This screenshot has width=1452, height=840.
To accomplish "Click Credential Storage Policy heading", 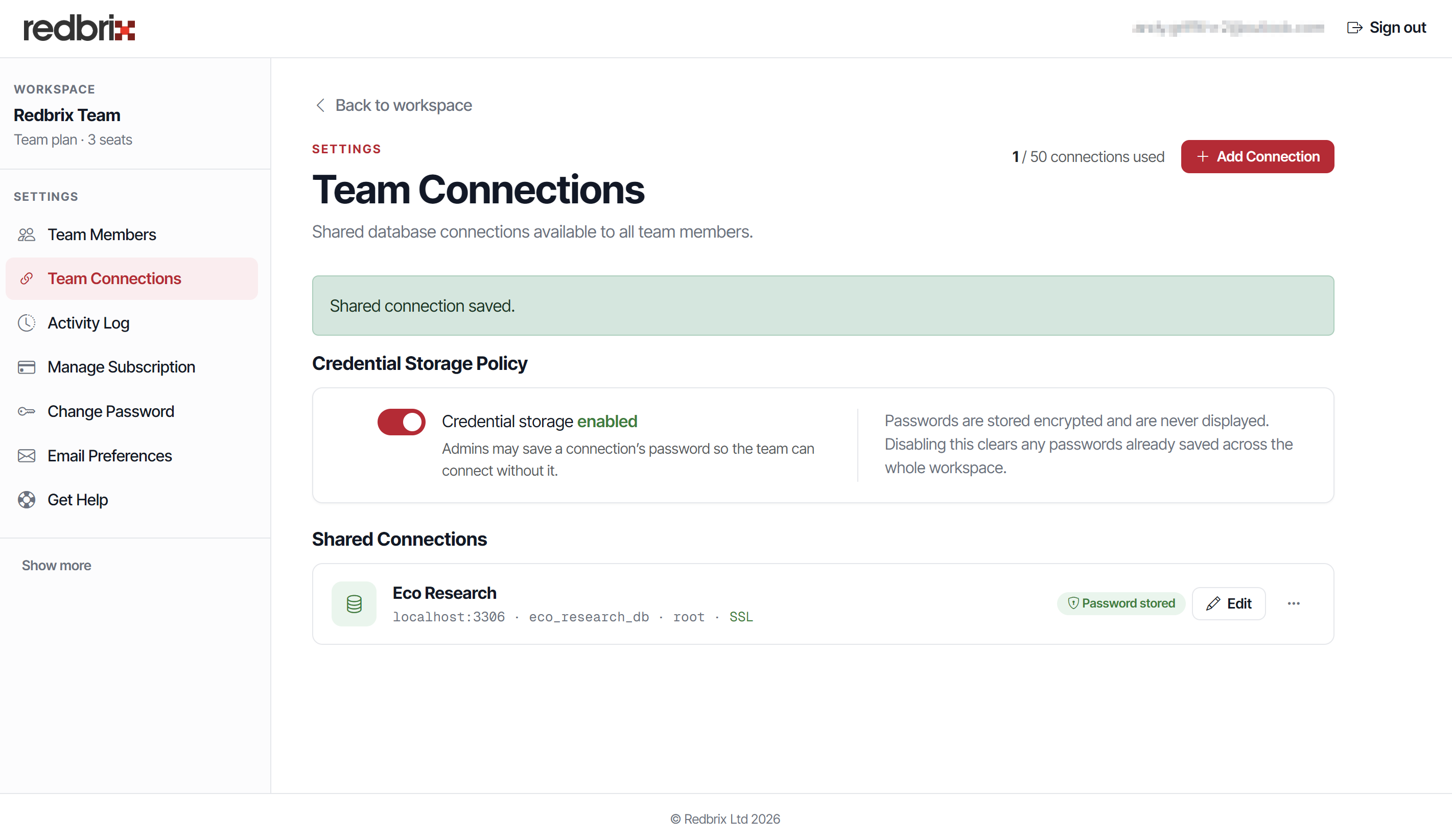I will coord(419,363).
